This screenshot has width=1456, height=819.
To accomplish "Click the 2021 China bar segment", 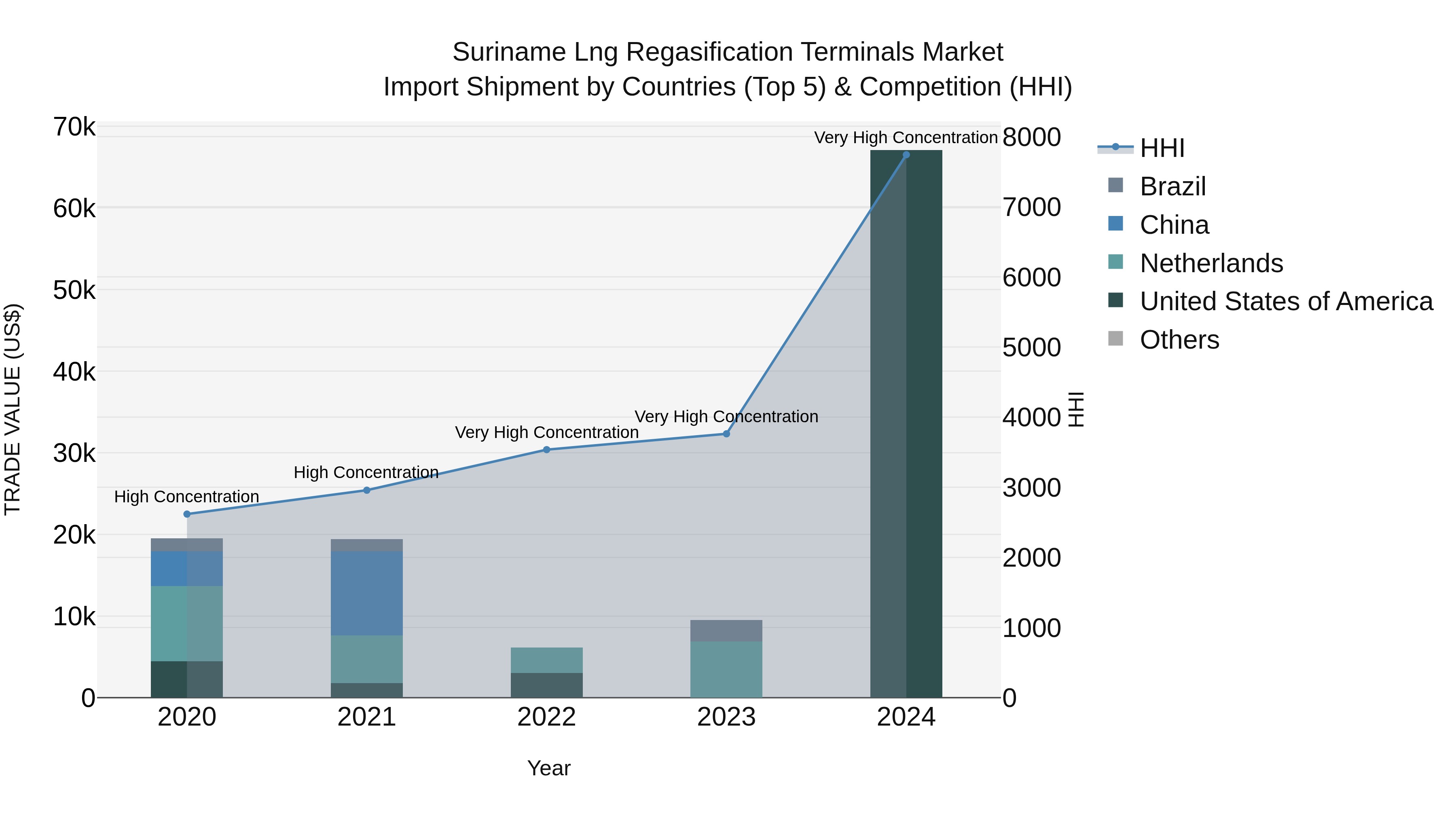I will point(367,593).
